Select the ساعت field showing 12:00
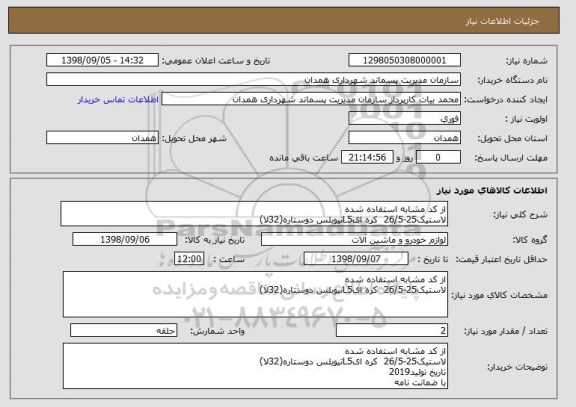 [189, 259]
